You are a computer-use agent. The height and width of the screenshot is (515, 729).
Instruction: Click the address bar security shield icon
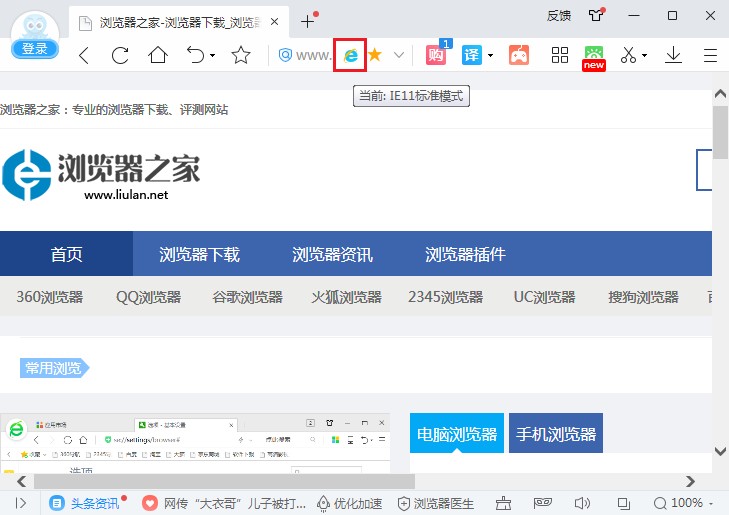(285, 55)
